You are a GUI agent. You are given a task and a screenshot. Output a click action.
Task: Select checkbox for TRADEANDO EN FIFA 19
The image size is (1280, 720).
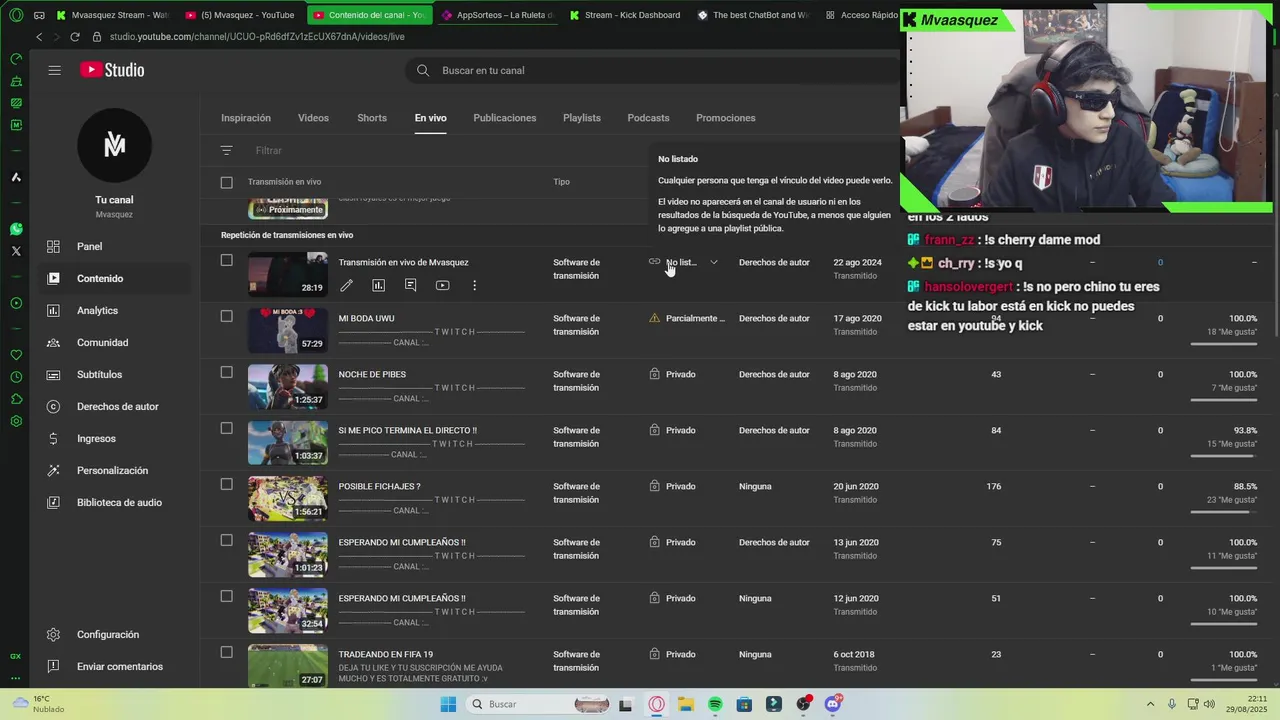pyautogui.click(x=226, y=652)
